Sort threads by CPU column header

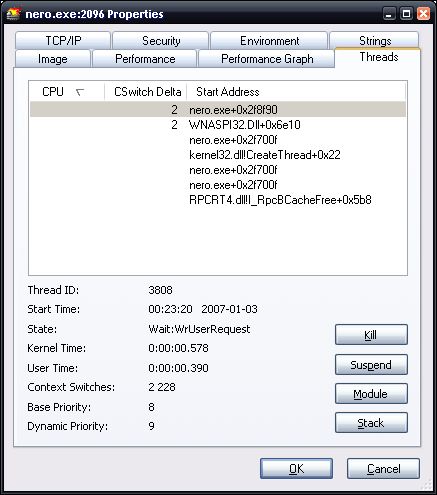[x=67, y=92]
